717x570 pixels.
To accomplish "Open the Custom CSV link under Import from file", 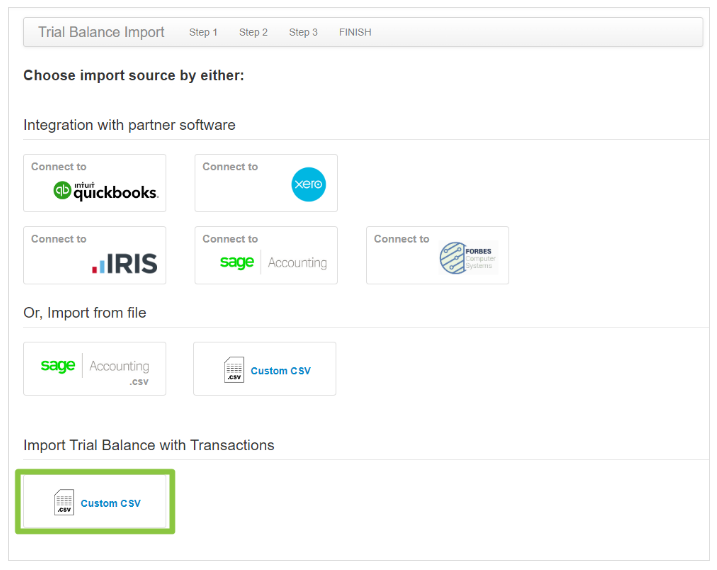I will tap(280, 371).
